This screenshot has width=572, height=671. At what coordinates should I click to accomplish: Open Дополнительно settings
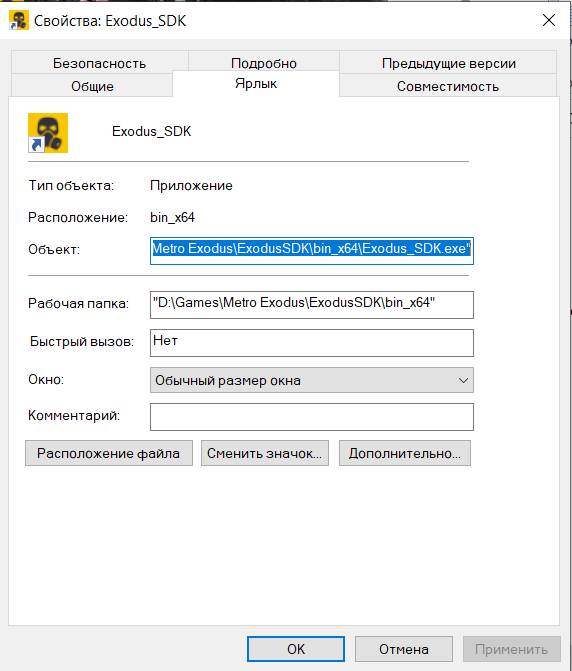click(x=405, y=453)
